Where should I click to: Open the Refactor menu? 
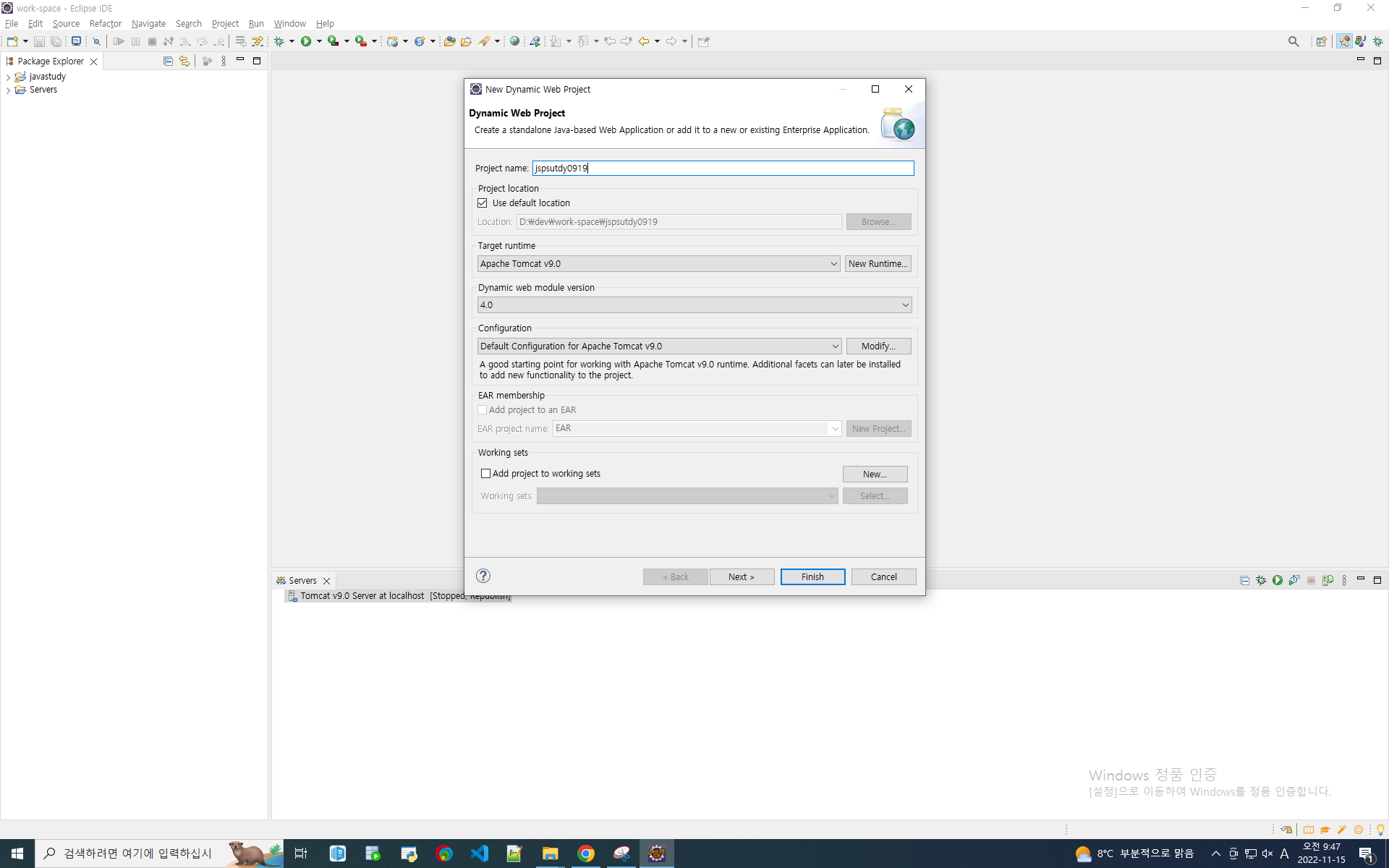106,24
